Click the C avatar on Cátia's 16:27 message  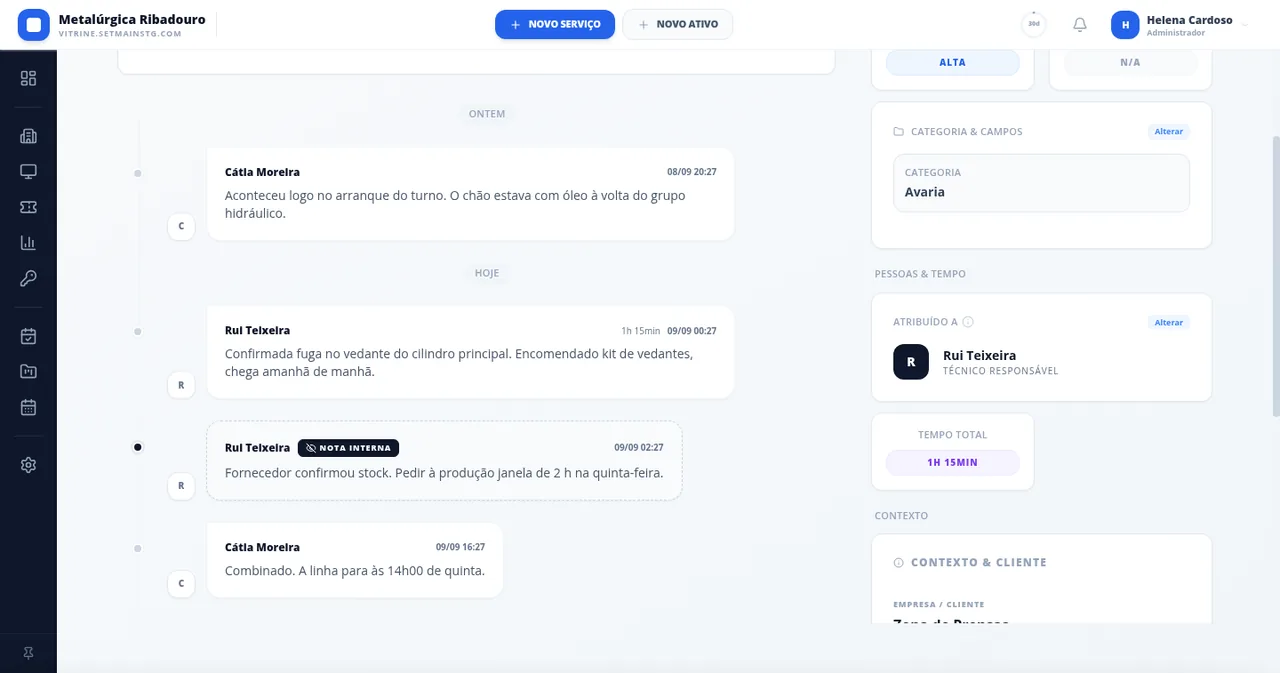click(181, 583)
